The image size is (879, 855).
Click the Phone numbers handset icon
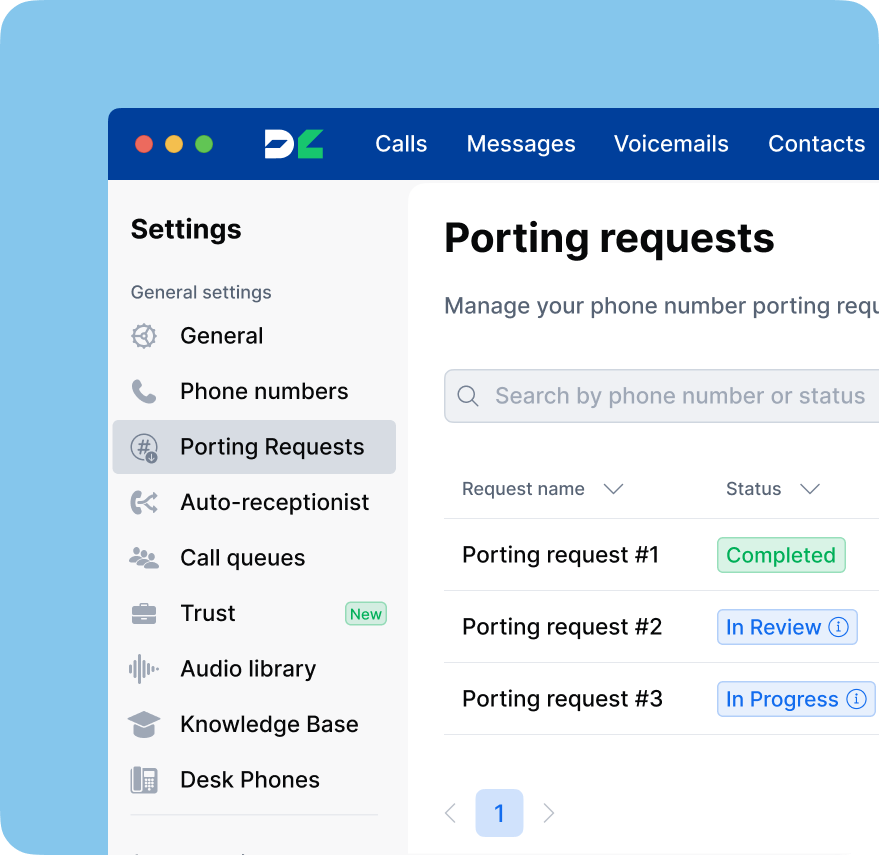coord(144,391)
